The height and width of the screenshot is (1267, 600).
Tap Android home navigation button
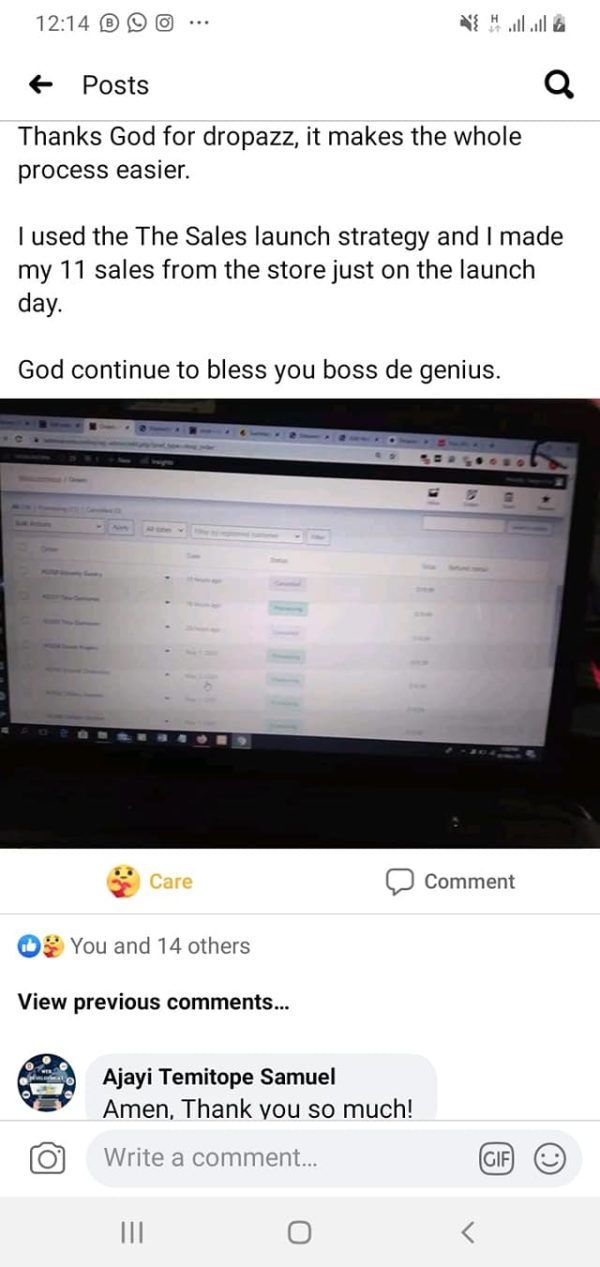299,1233
